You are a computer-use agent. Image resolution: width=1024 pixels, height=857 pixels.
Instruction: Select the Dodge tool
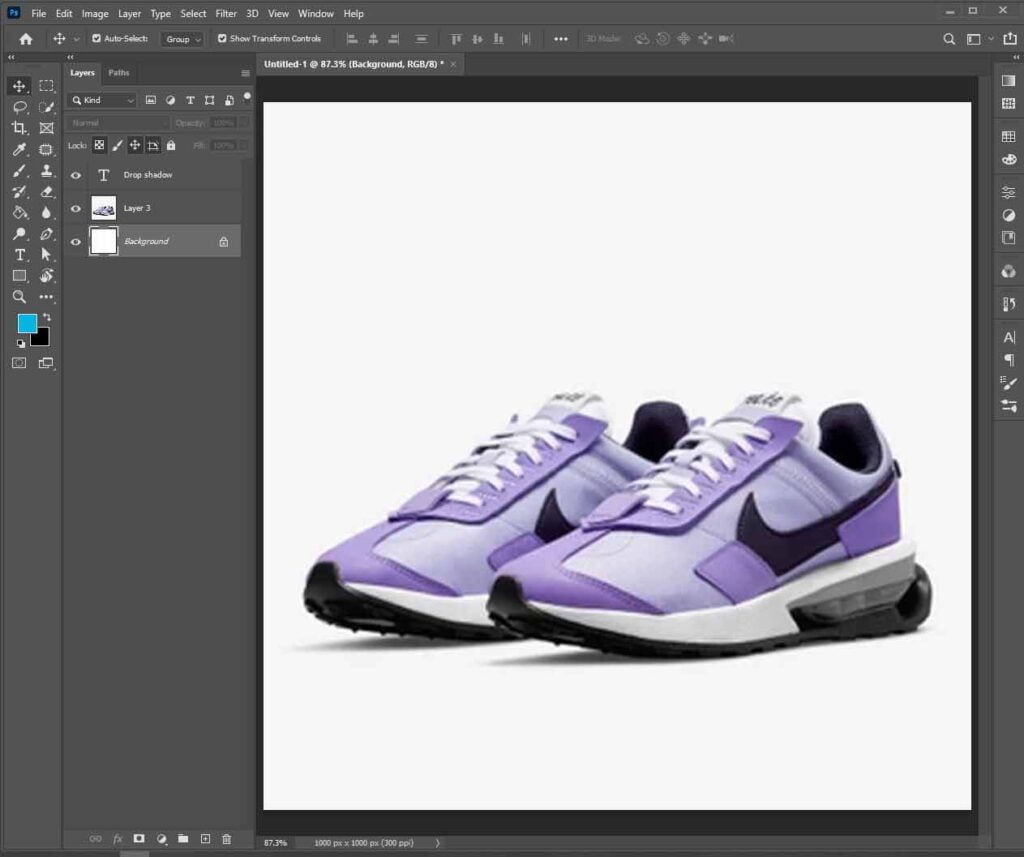[19, 233]
